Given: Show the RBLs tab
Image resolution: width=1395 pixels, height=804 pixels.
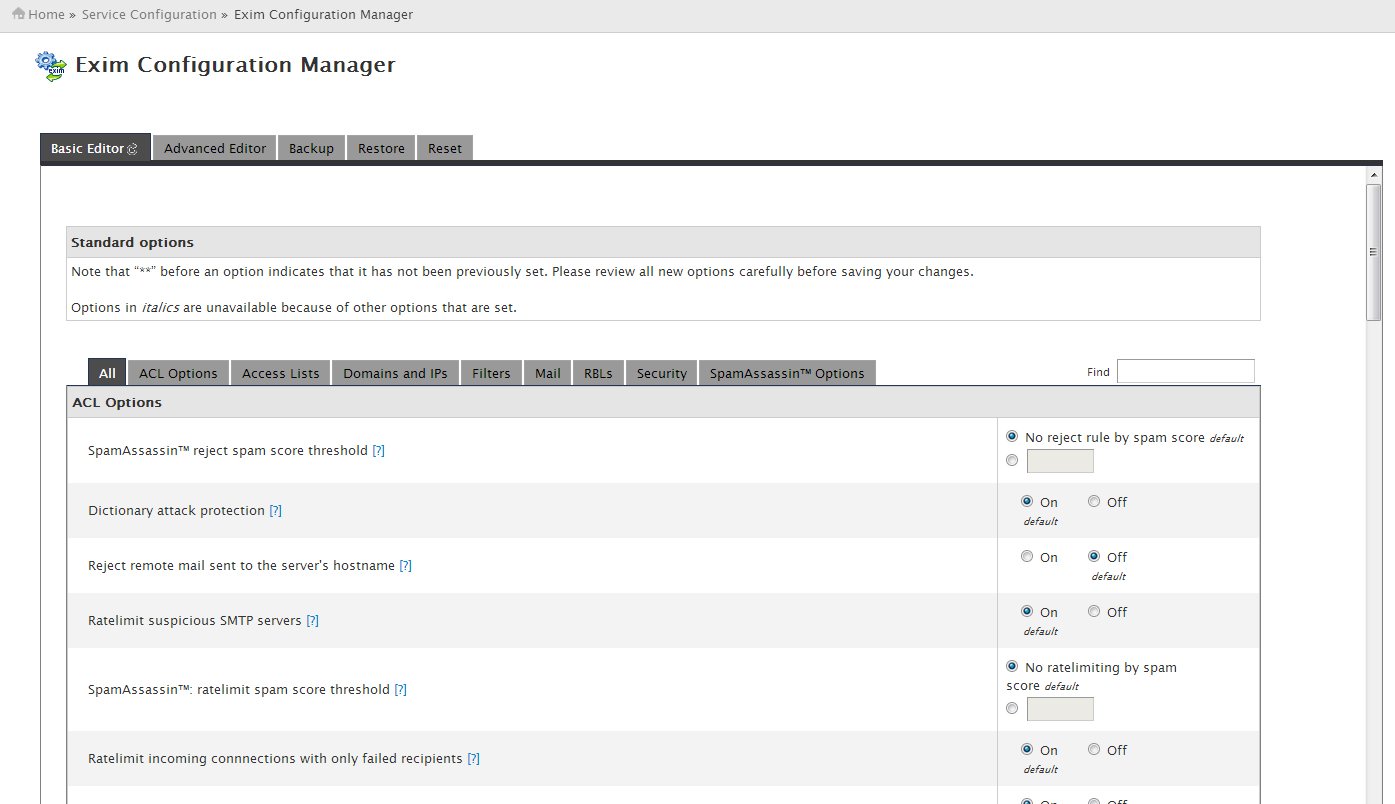Looking at the screenshot, I should pyautogui.click(x=599, y=373).
